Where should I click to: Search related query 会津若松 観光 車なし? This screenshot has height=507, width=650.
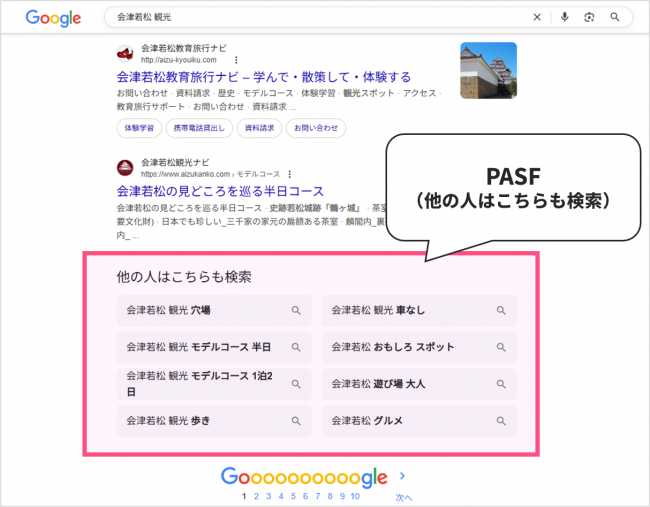click(419, 311)
